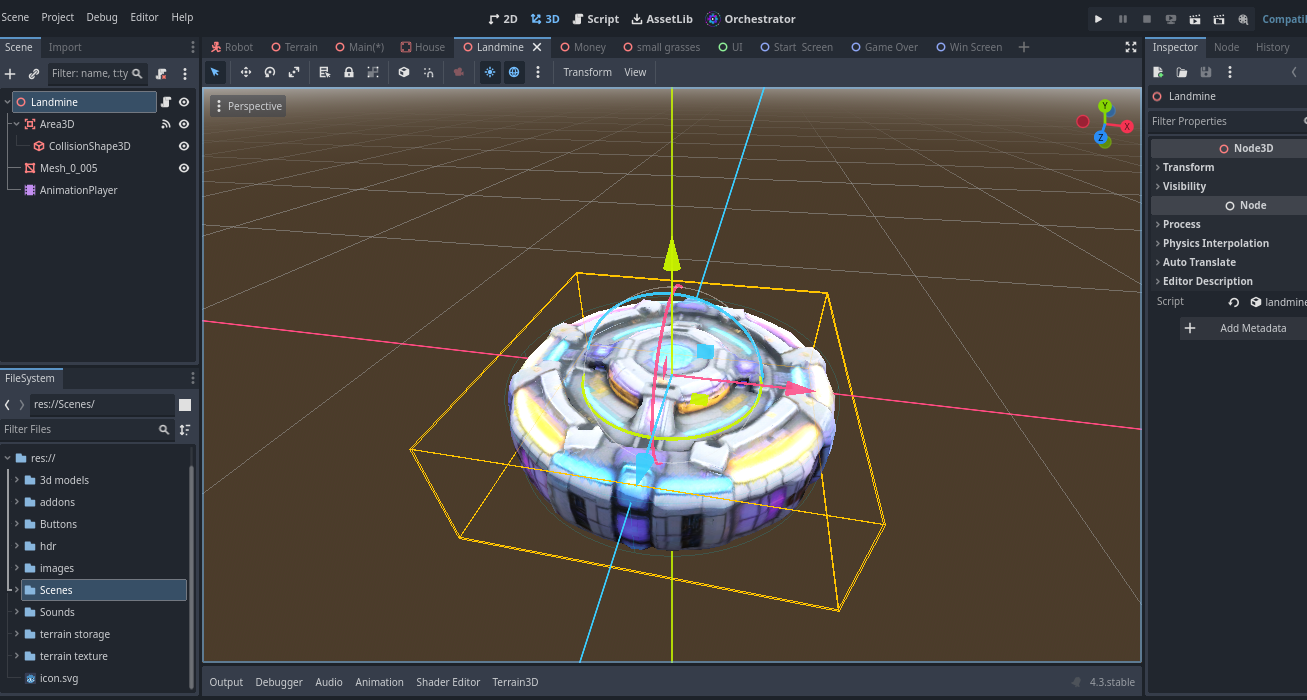This screenshot has height=700, width=1307.
Task: Switch to the Terrain scene tab
Action: [294, 47]
